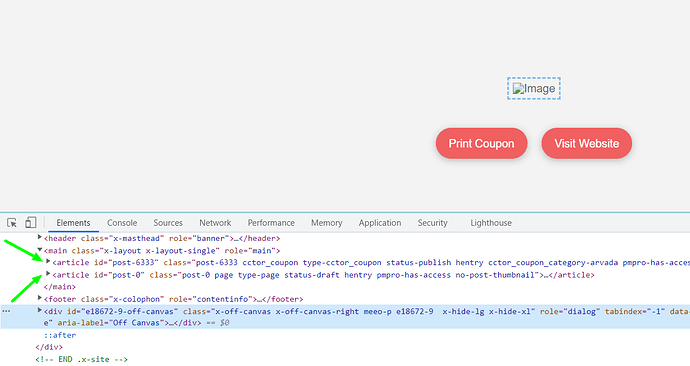
Task: Select the END .x-site comment line
Action: pos(81,359)
